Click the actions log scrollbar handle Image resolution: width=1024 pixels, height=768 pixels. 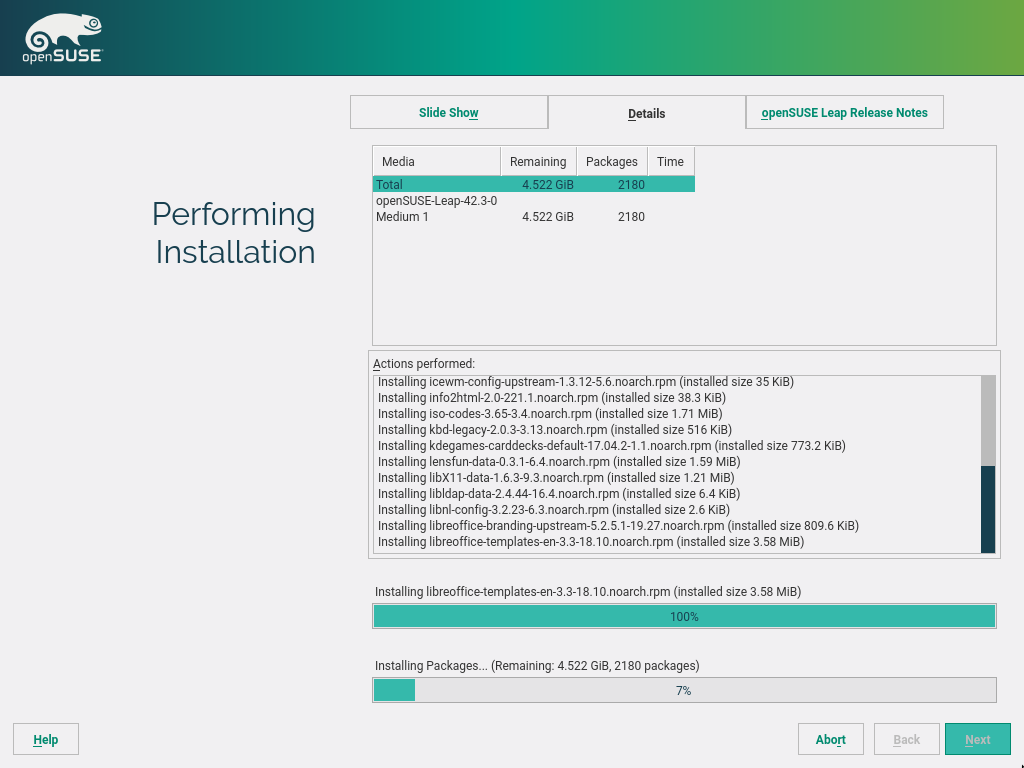[x=988, y=508]
